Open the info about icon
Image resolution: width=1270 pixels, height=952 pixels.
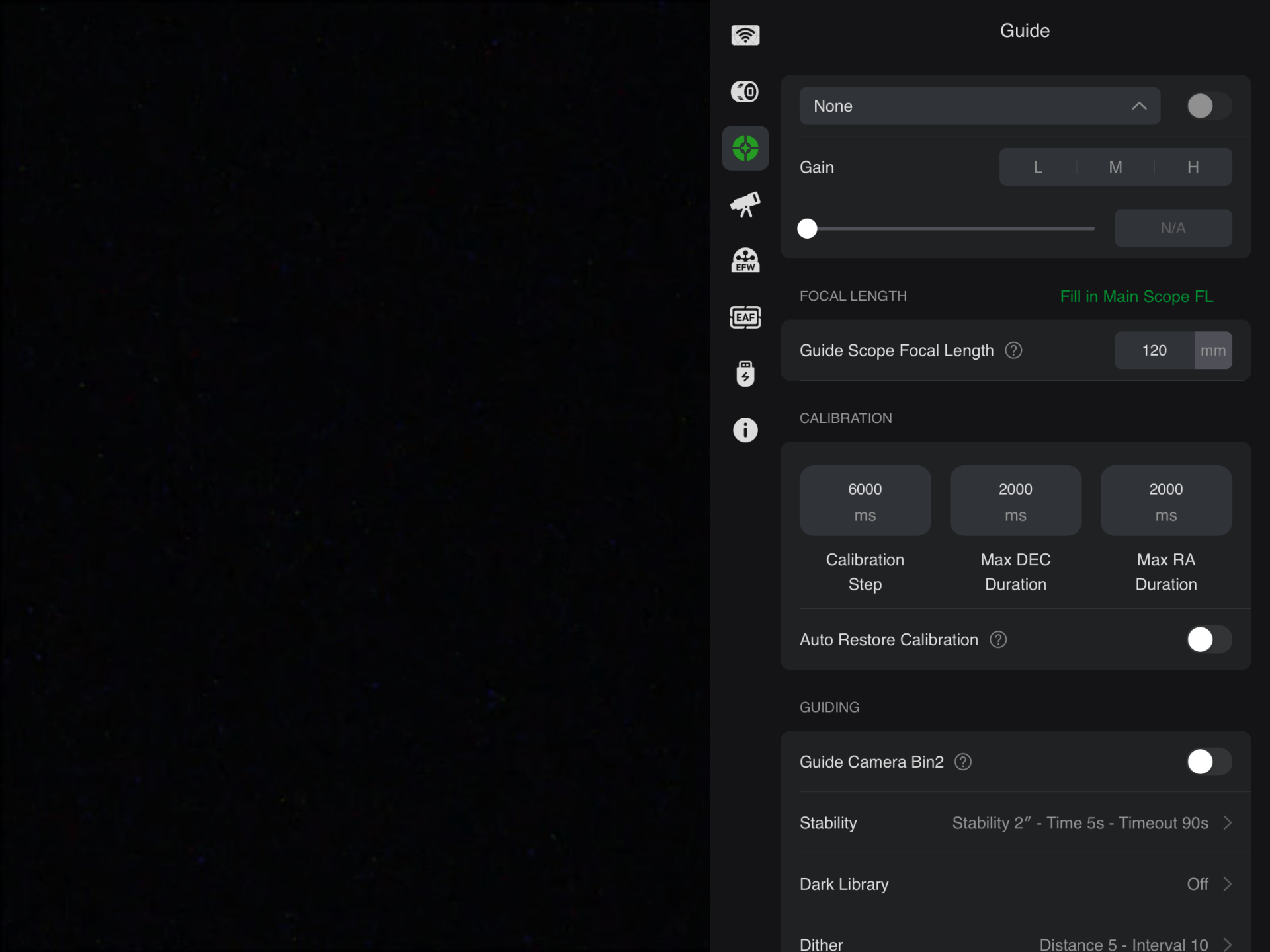(x=745, y=430)
